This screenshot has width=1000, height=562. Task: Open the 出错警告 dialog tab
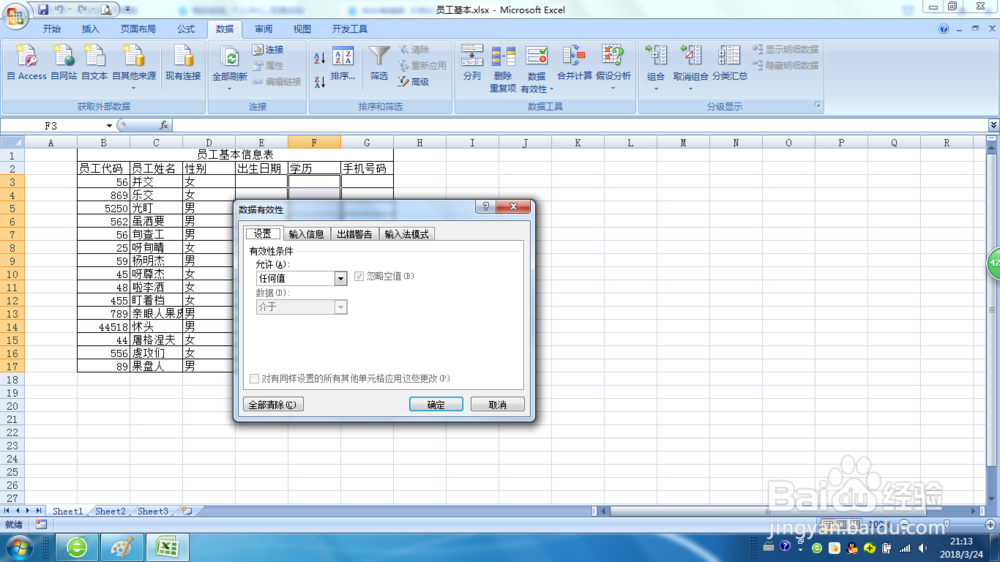click(354, 234)
